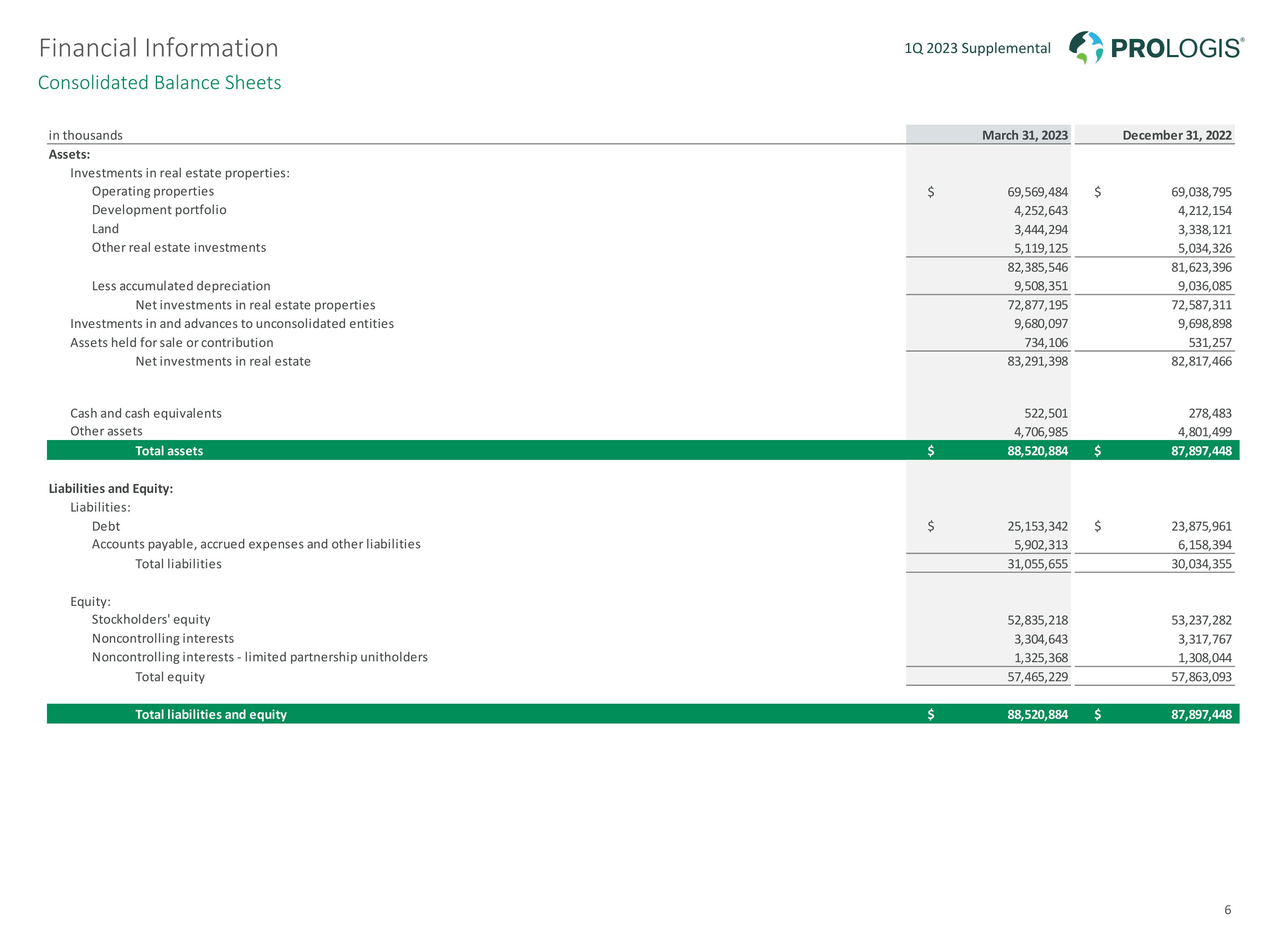The width and height of the screenshot is (1270, 952).
Task: Select the March 31, 2023 column header
Action: tap(1024, 135)
